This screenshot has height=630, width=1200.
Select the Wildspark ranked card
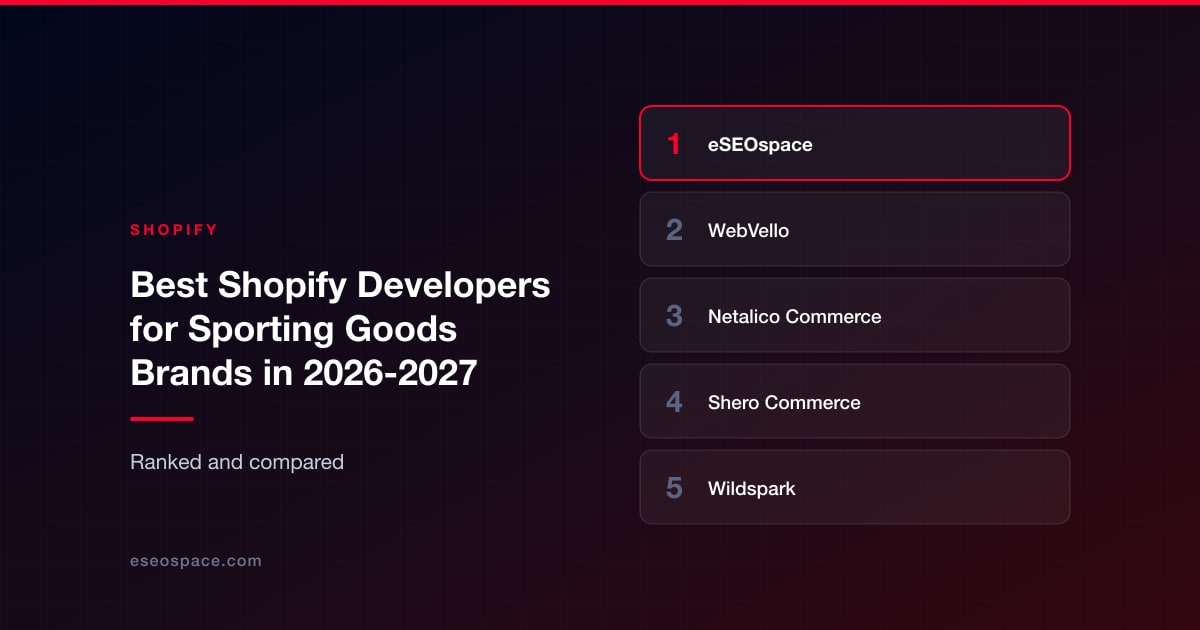pos(855,487)
